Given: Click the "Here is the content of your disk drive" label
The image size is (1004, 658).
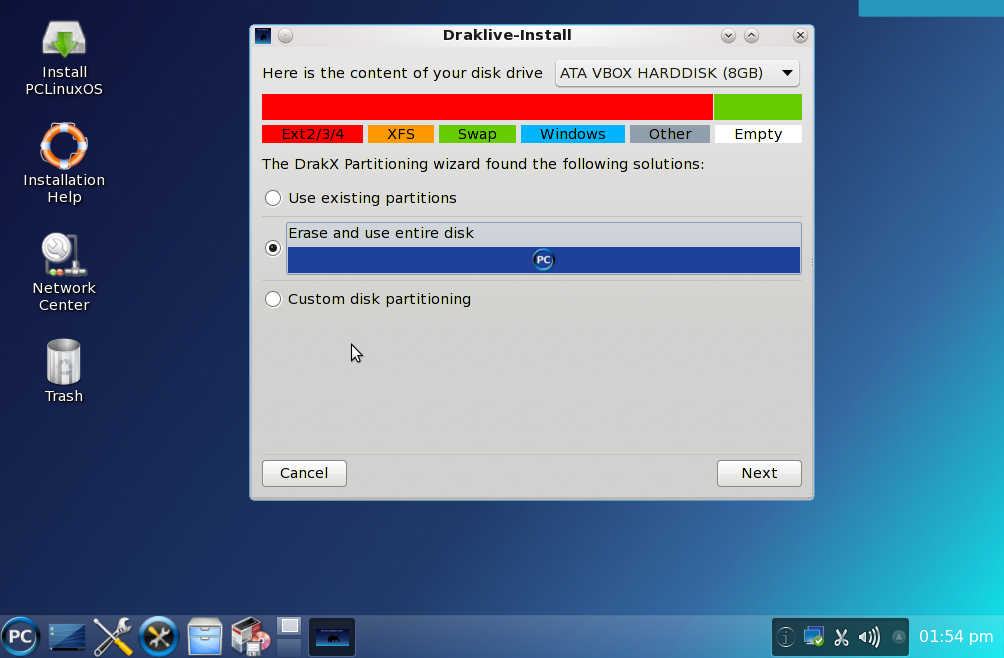Looking at the screenshot, I should (x=402, y=73).
